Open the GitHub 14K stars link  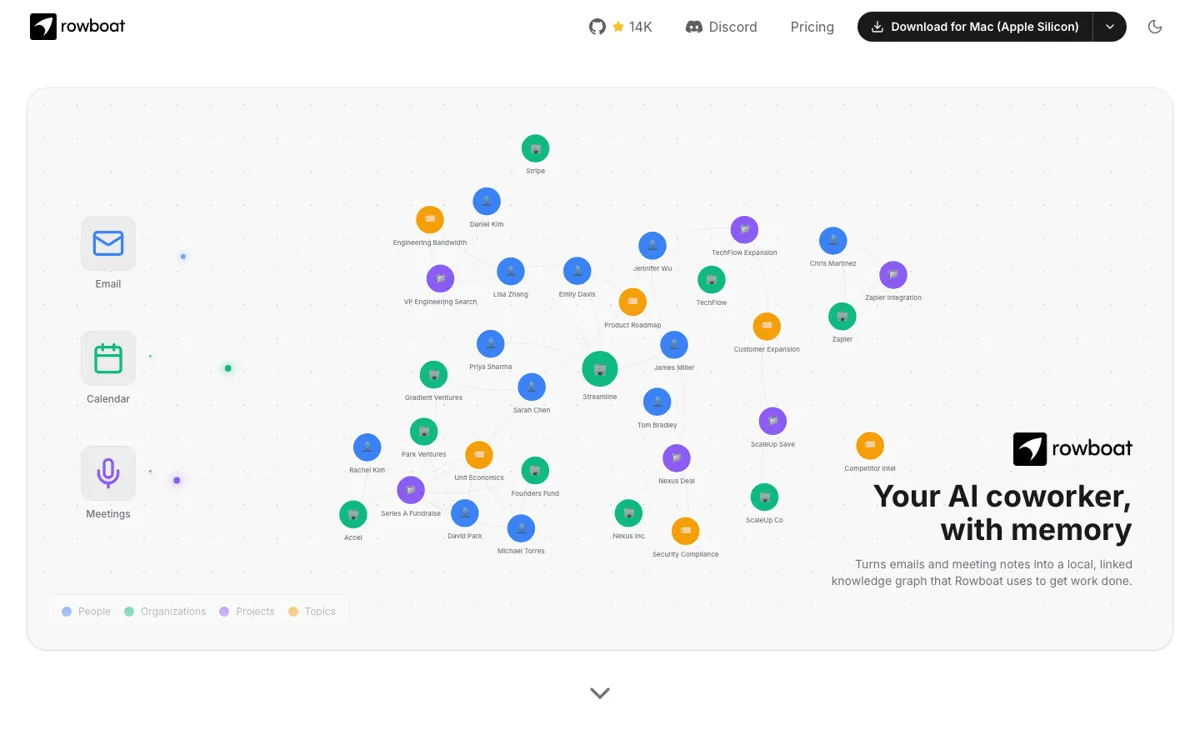[620, 27]
